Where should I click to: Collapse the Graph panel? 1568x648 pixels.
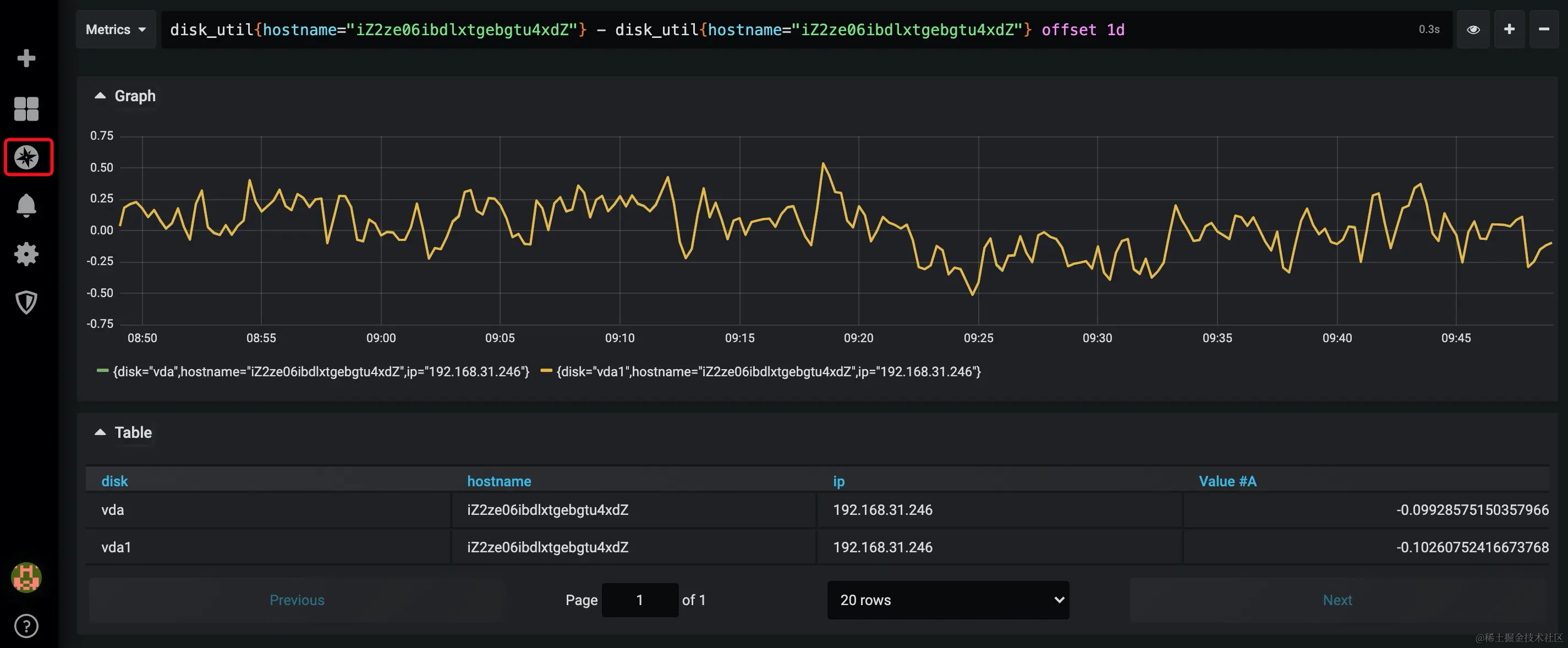tap(126, 96)
